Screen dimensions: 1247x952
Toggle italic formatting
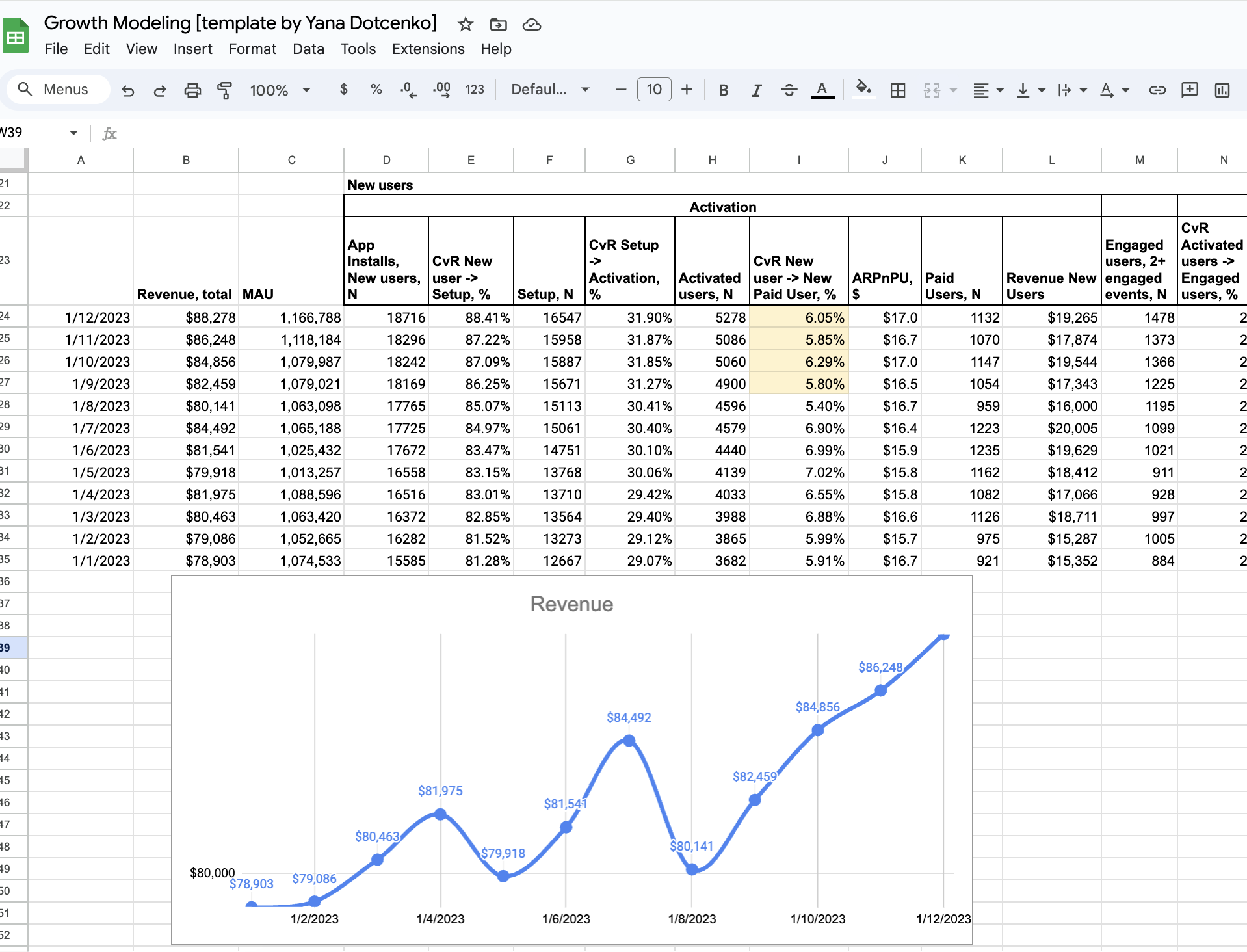tap(756, 90)
